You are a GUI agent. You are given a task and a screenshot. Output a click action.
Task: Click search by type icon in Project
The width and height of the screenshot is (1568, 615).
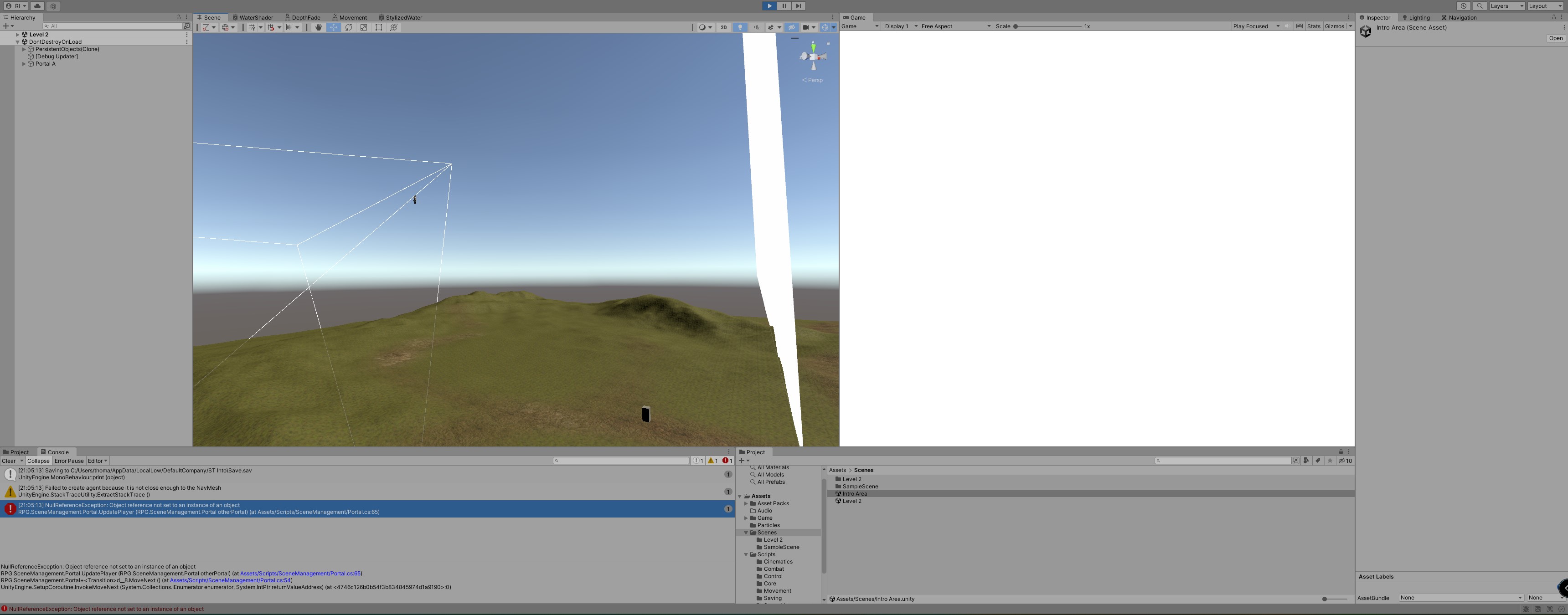point(1306,461)
